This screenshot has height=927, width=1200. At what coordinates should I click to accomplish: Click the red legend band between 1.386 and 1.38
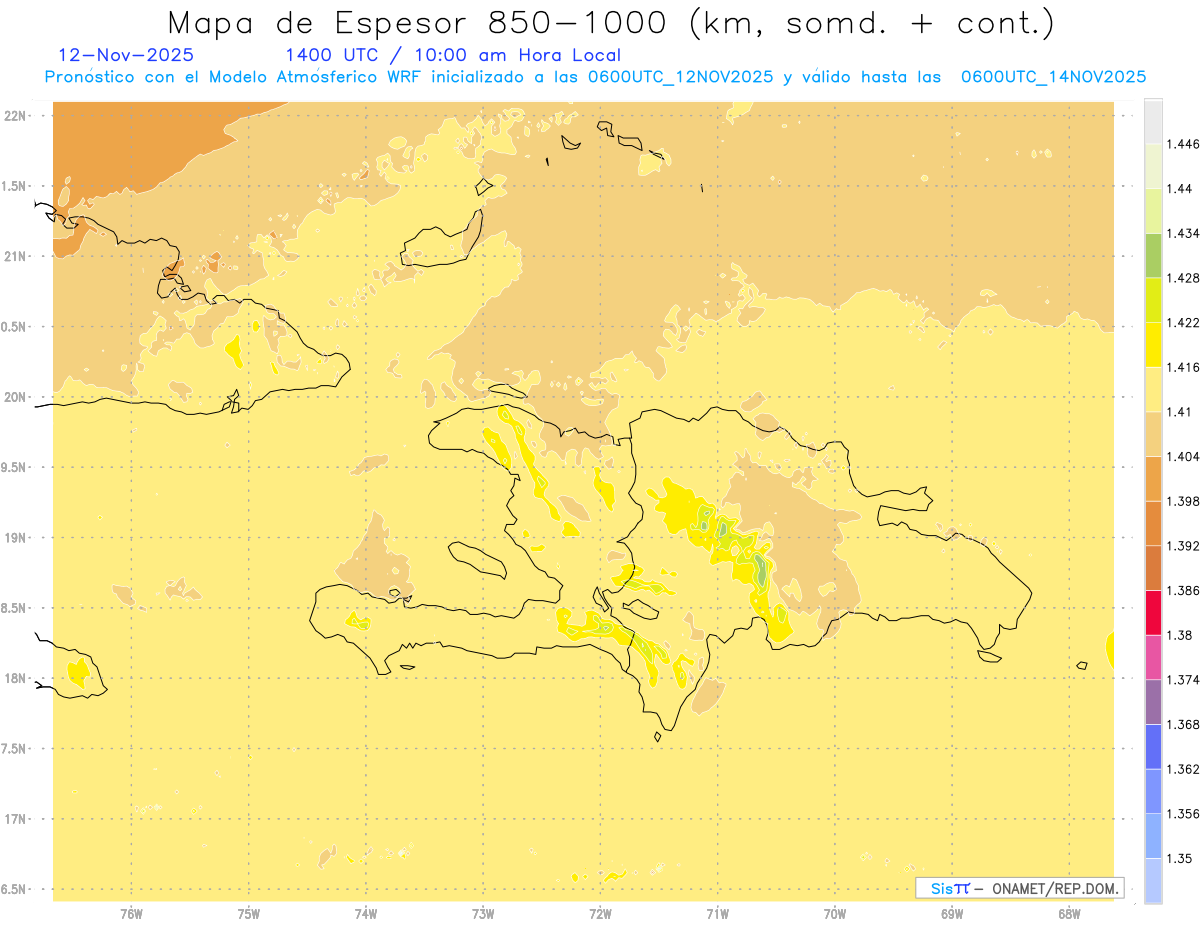click(x=1153, y=612)
